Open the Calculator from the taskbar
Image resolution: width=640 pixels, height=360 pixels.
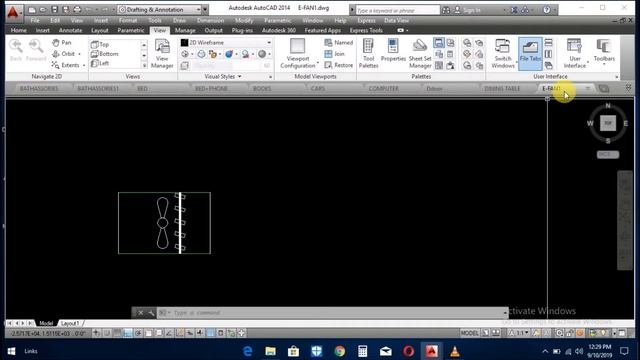coord(362,351)
